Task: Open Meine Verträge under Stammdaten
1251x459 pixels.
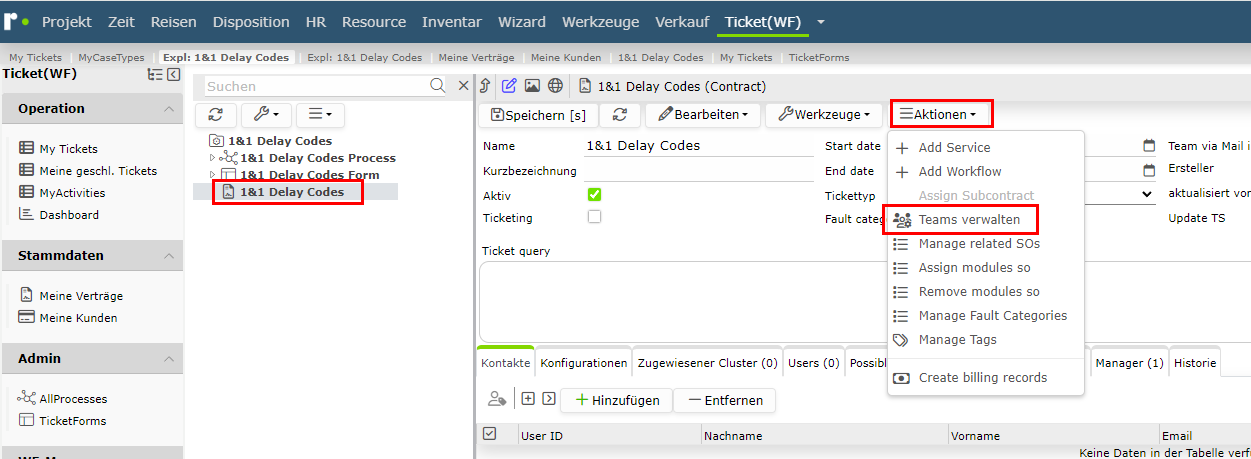Action: [x=71, y=296]
